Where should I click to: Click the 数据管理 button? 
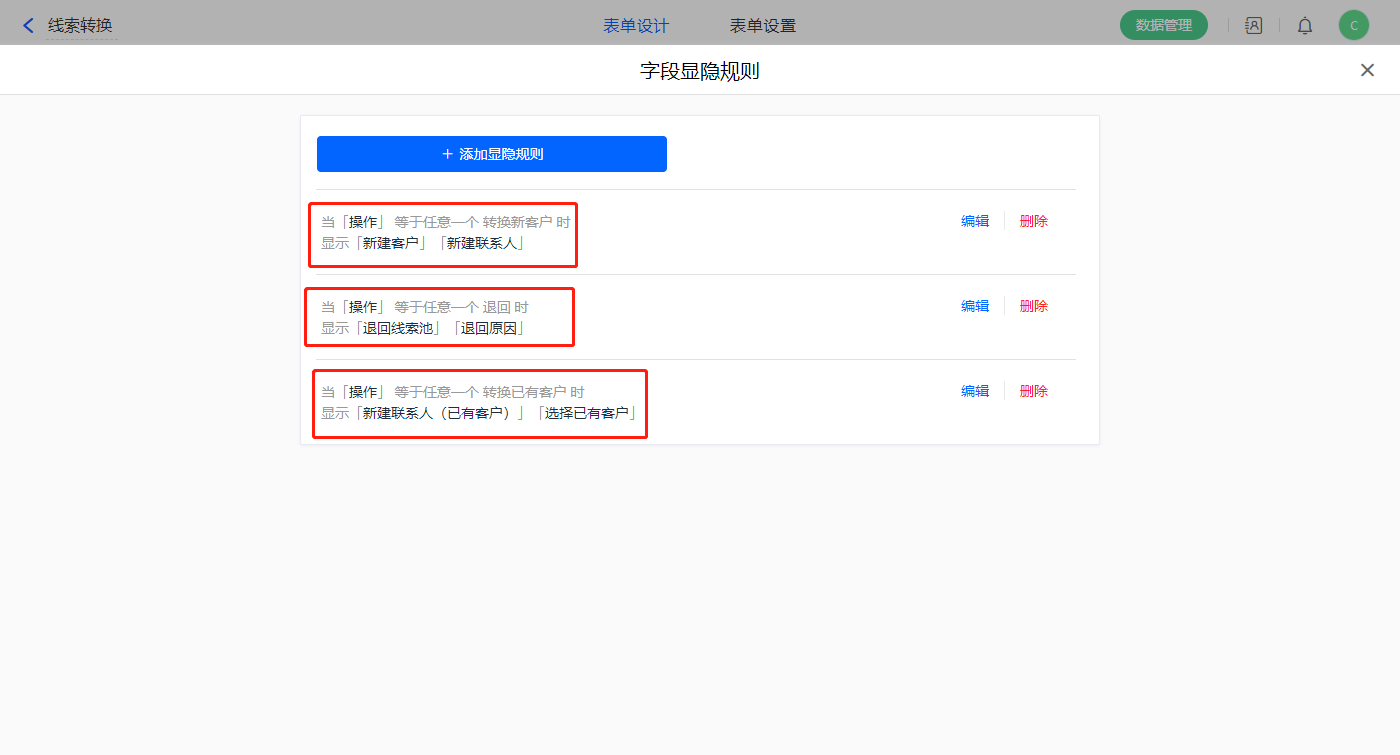click(x=1163, y=26)
